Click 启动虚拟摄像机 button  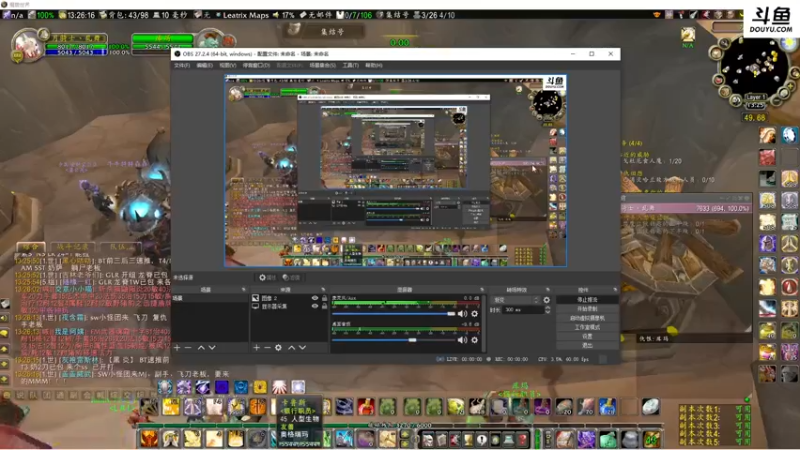(x=587, y=318)
